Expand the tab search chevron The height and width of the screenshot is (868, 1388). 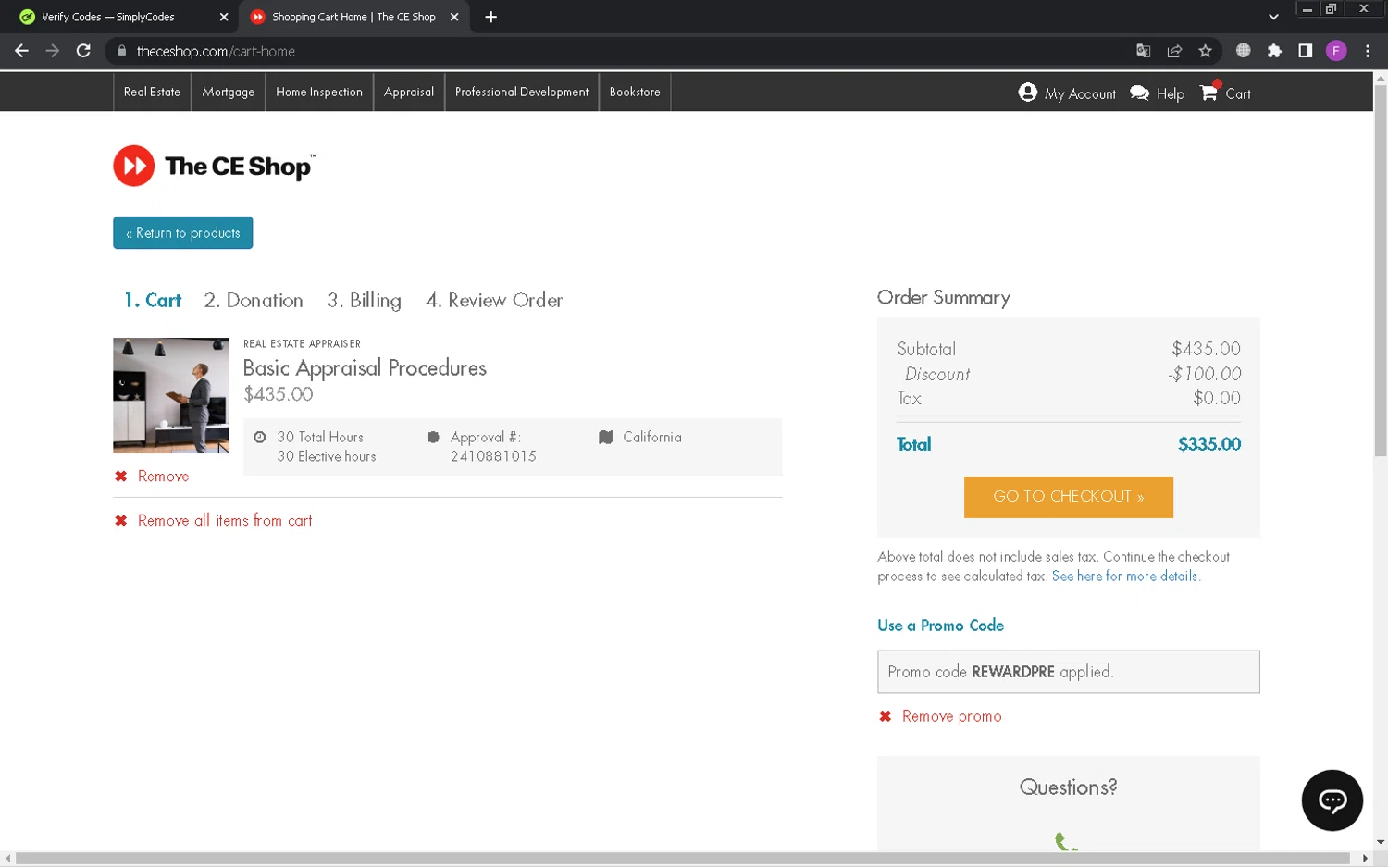1273,17
